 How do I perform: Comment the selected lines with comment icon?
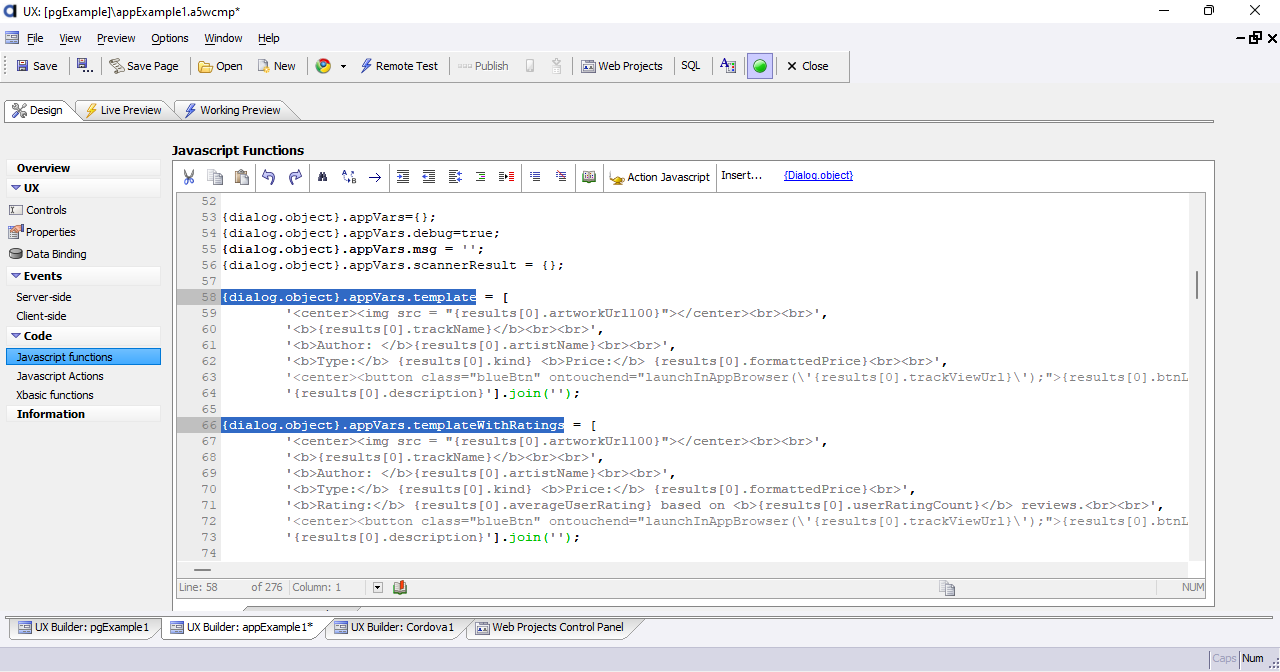pyautogui.click(x=535, y=177)
